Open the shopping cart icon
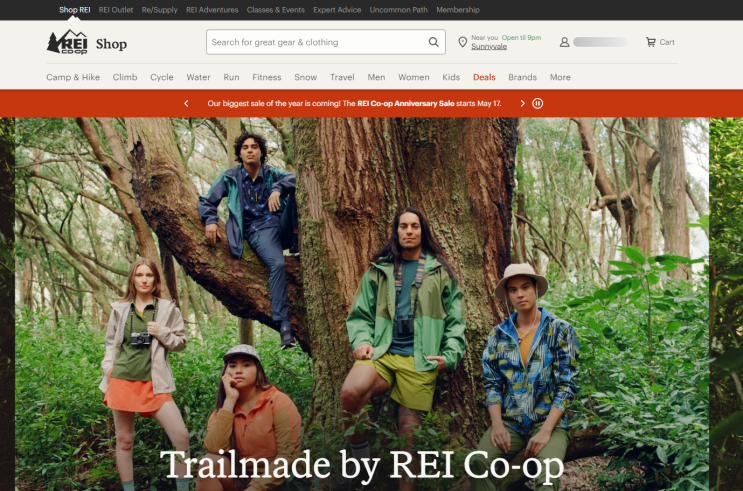This screenshot has width=743, height=491. (x=651, y=42)
